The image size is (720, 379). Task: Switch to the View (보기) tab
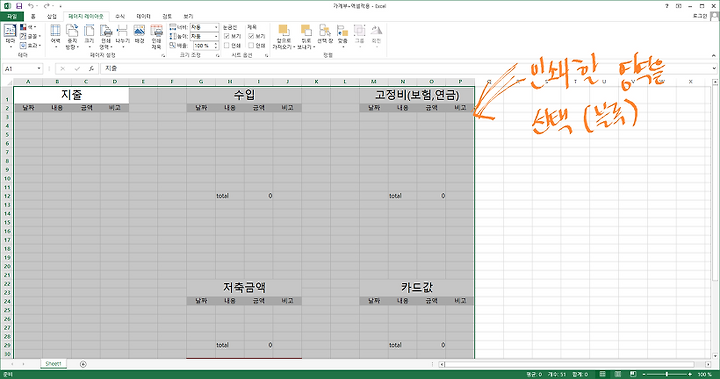coord(188,17)
